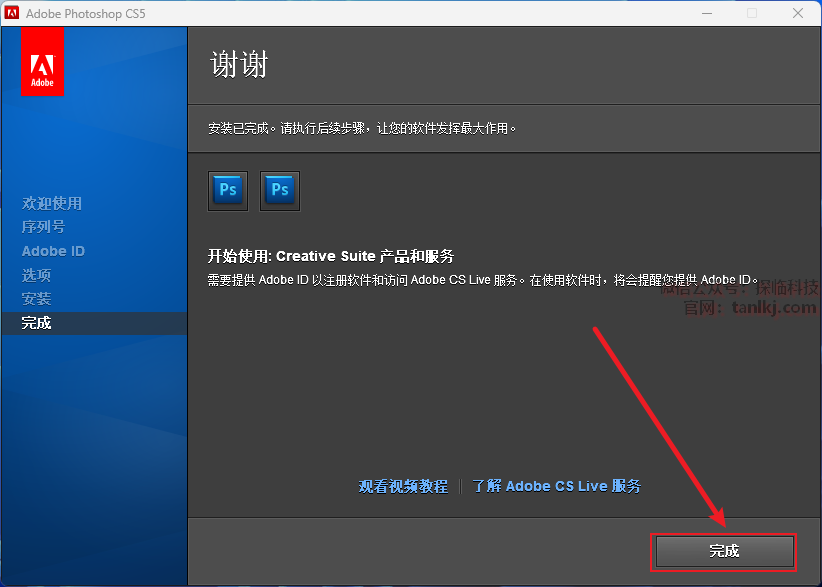Select the 序列号 step in sidebar
The height and width of the screenshot is (587, 822).
43,227
